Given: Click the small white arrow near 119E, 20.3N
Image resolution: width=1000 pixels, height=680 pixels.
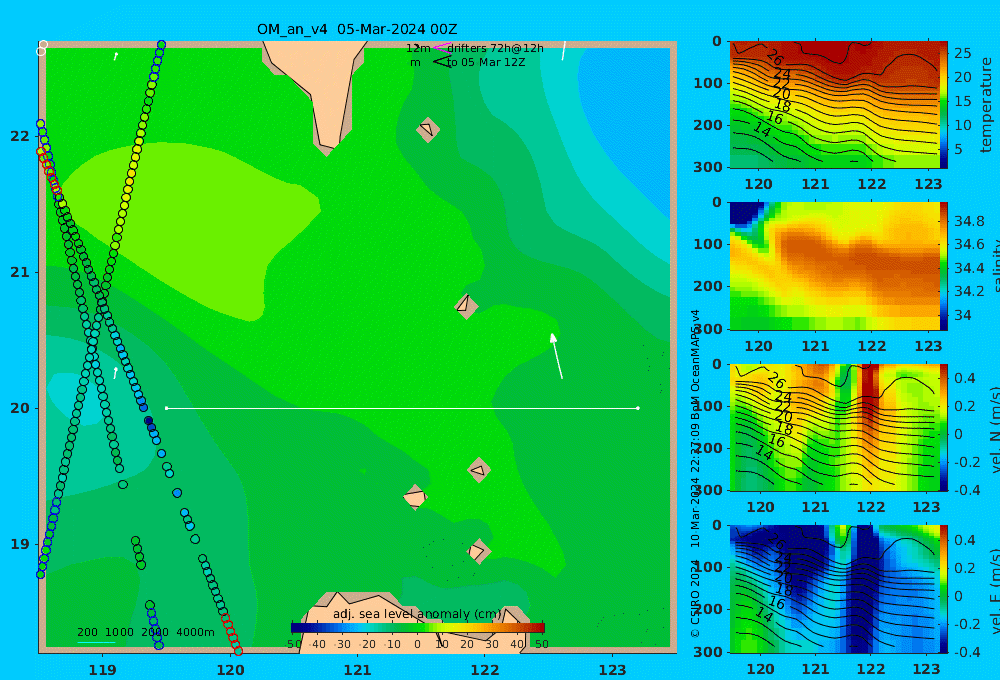Looking at the screenshot, I should tap(115, 373).
